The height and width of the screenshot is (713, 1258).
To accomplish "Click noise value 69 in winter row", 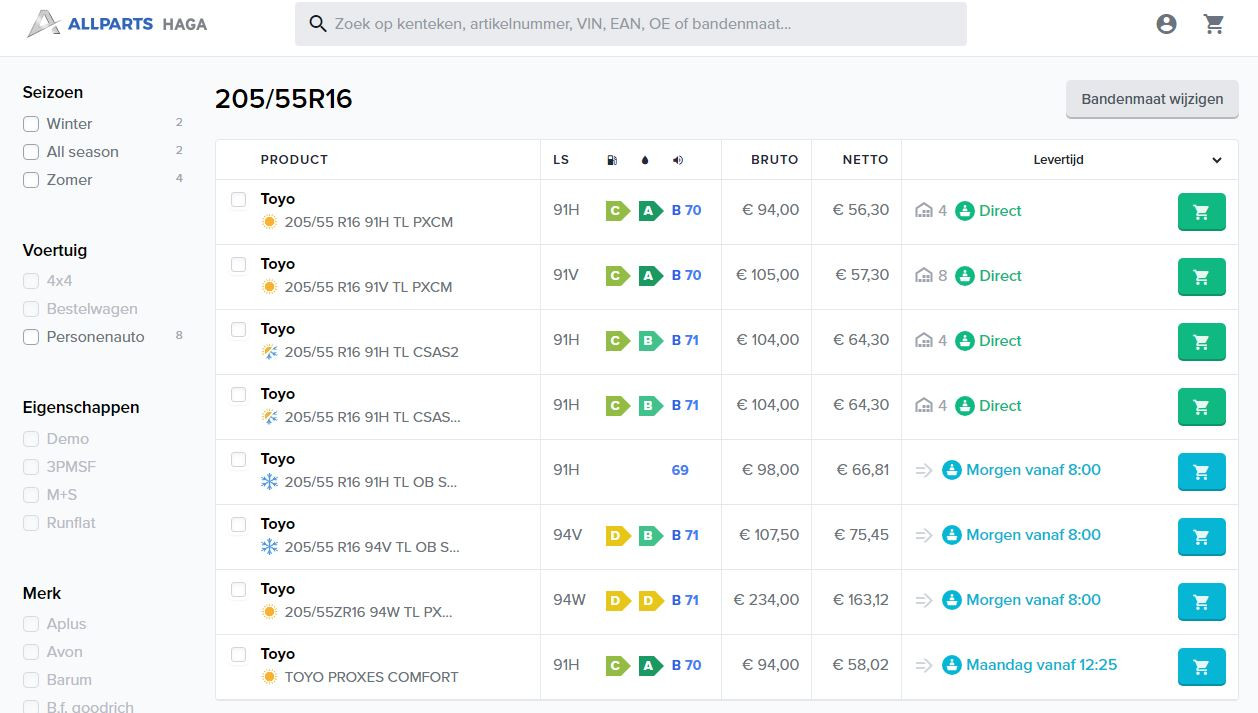I will pos(680,470).
